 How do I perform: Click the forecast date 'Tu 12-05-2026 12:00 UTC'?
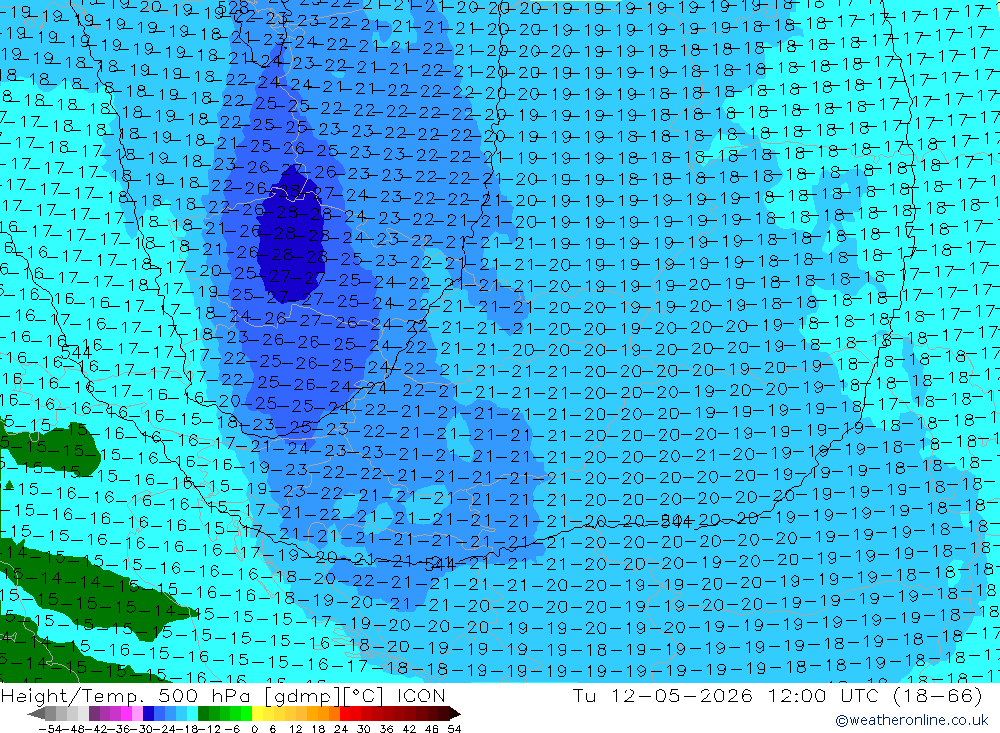pos(725,695)
